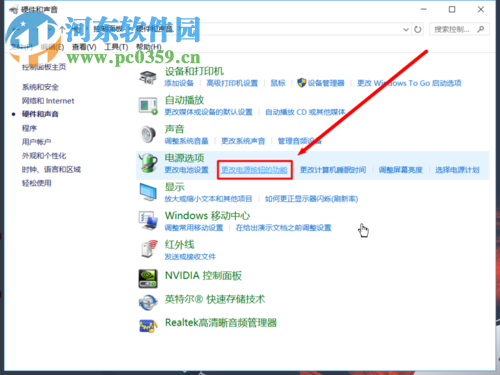Viewport: 500px width, 375px height.
Task: Open the Sound speaker icon
Action: [148, 134]
